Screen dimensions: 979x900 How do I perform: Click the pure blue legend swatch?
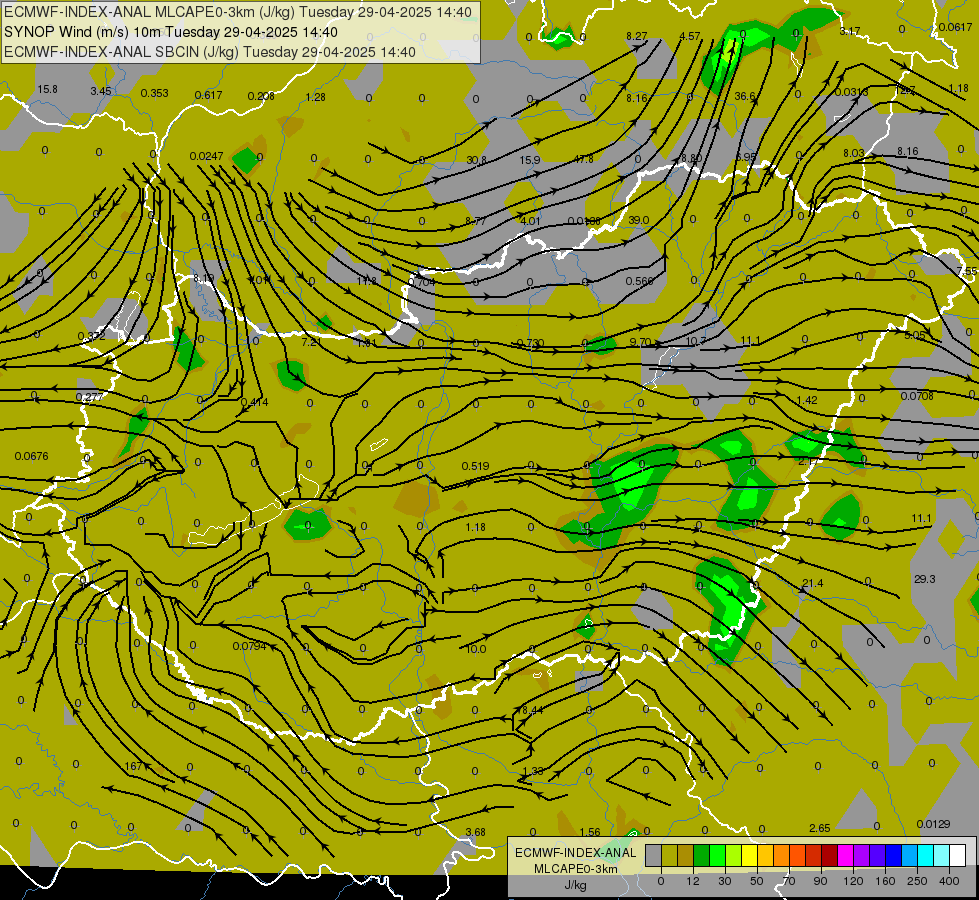click(x=894, y=856)
